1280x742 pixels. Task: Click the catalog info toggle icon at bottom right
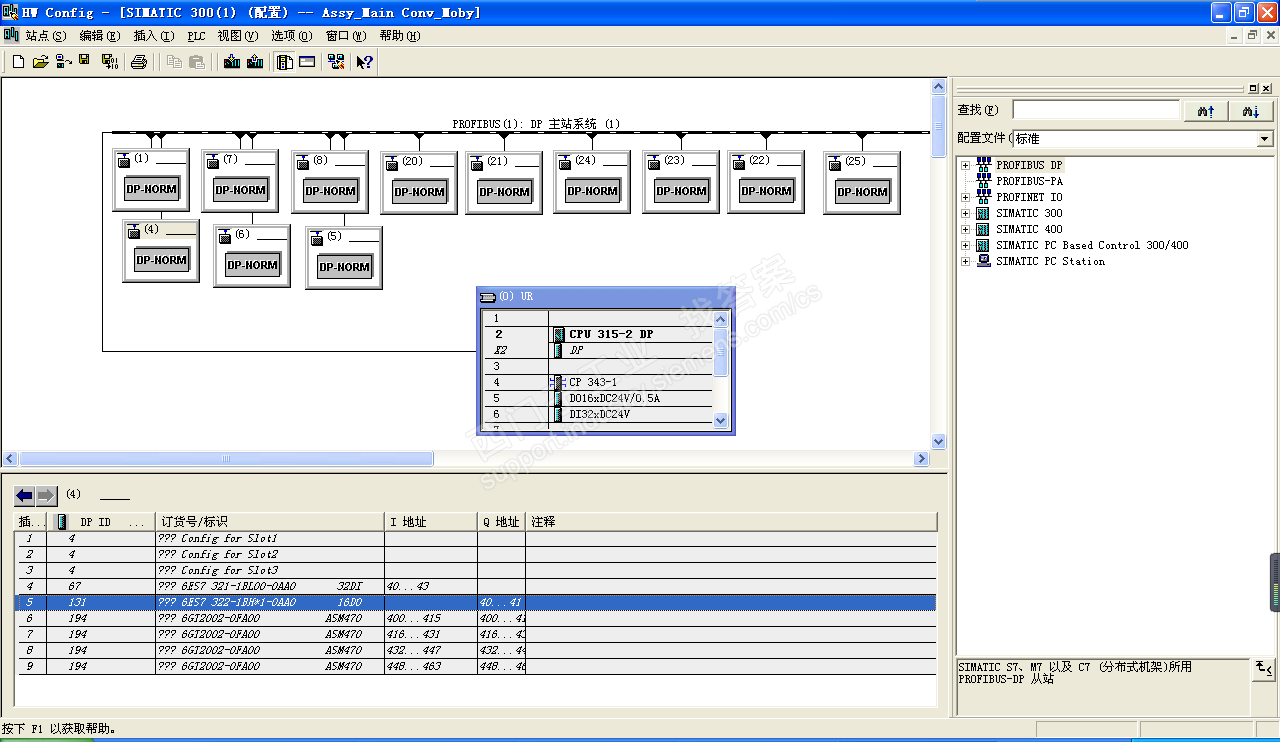coord(1263,668)
